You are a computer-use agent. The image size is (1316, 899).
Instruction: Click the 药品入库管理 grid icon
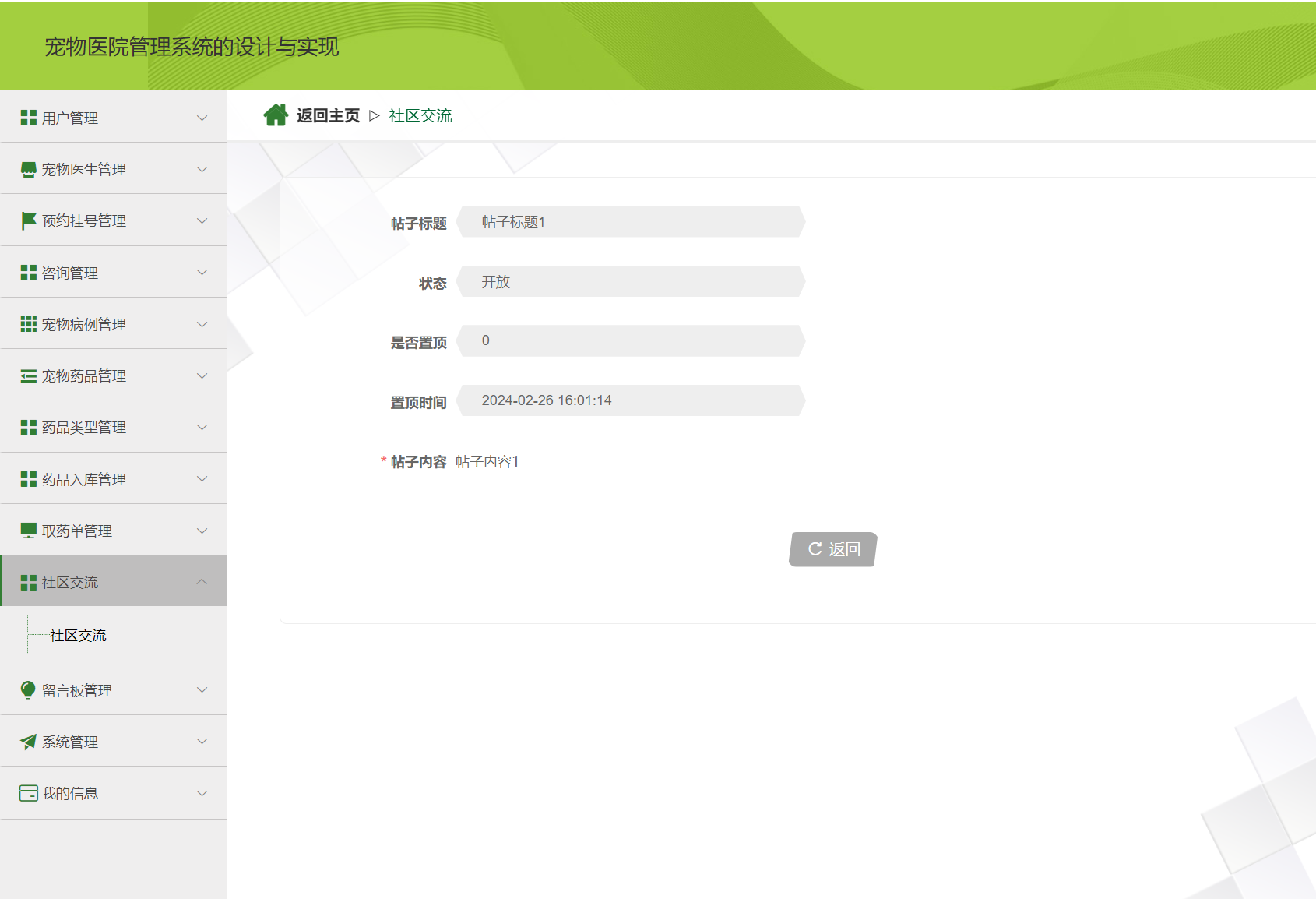pyautogui.click(x=29, y=479)
